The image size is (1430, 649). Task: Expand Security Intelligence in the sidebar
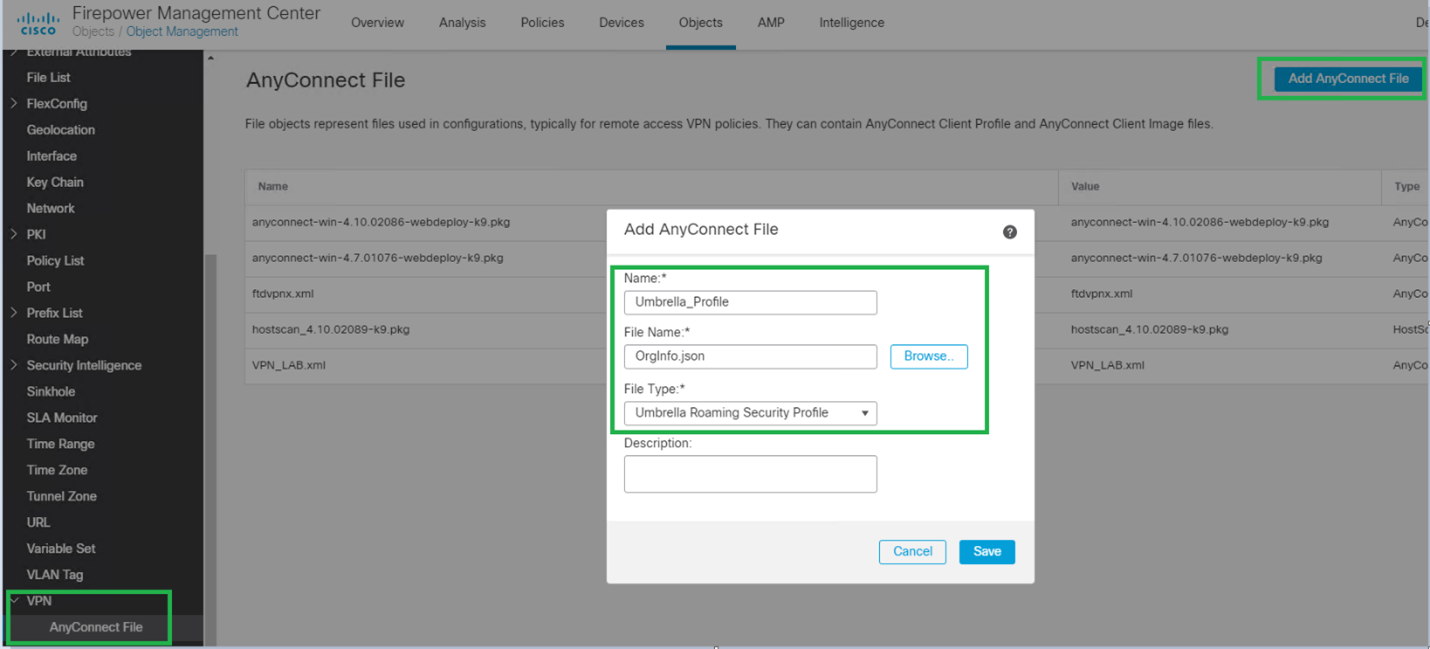click(14, 365)
